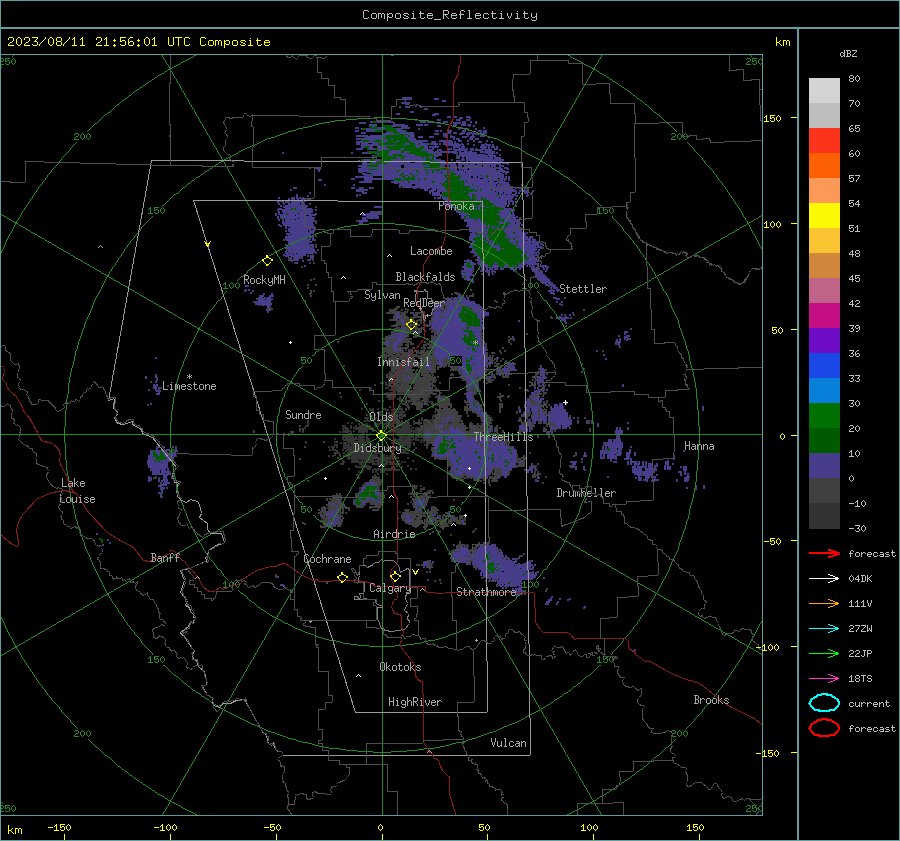
Task: Click the 48 value on dBZ scale
Action: pos(854,253)
